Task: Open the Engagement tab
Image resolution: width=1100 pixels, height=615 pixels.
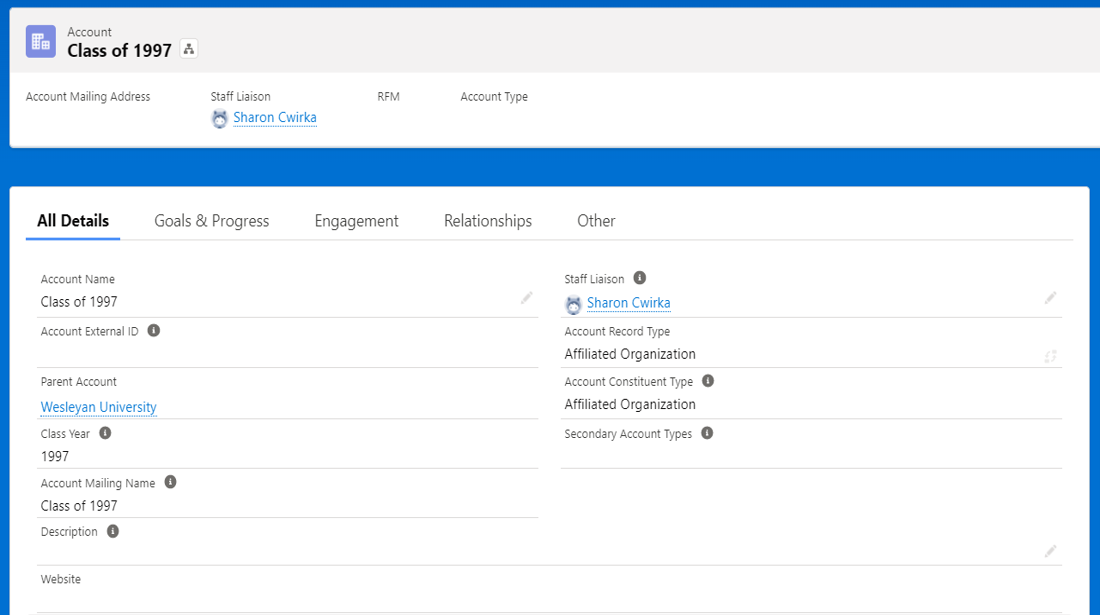Action: [x=356, y=221]
